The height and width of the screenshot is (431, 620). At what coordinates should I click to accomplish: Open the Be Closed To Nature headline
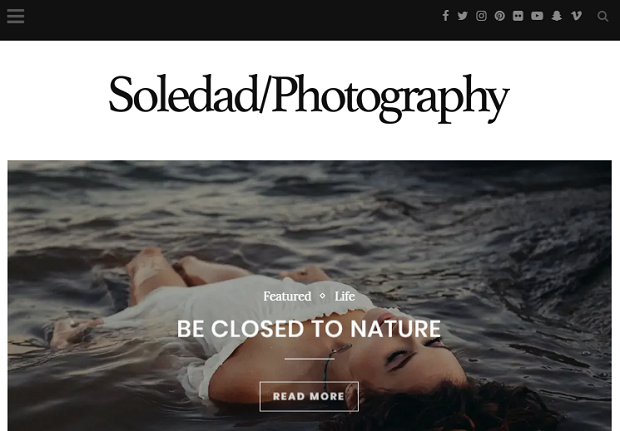pyautogui.click(x=309, y=329)
